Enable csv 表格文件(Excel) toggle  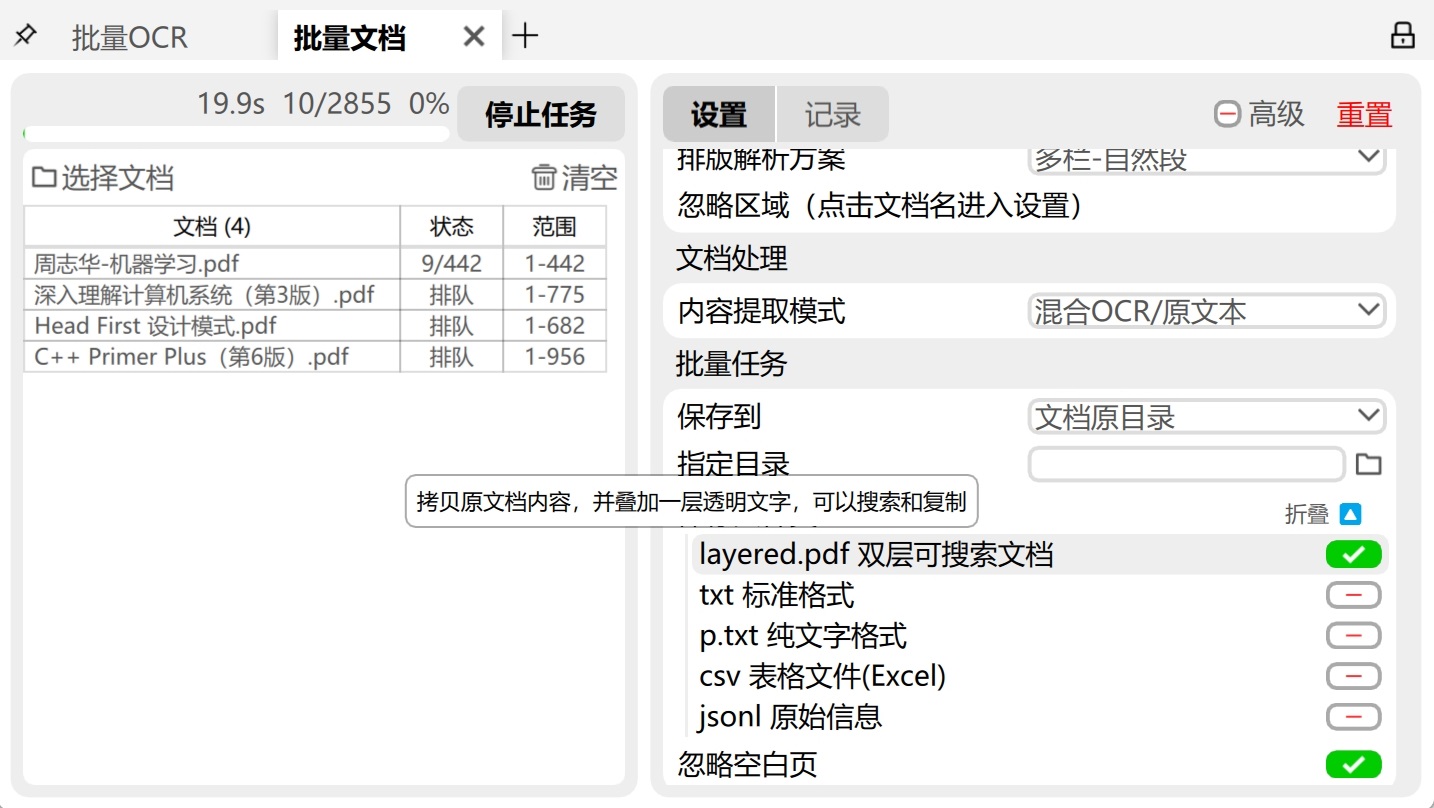pos(1353,677)
